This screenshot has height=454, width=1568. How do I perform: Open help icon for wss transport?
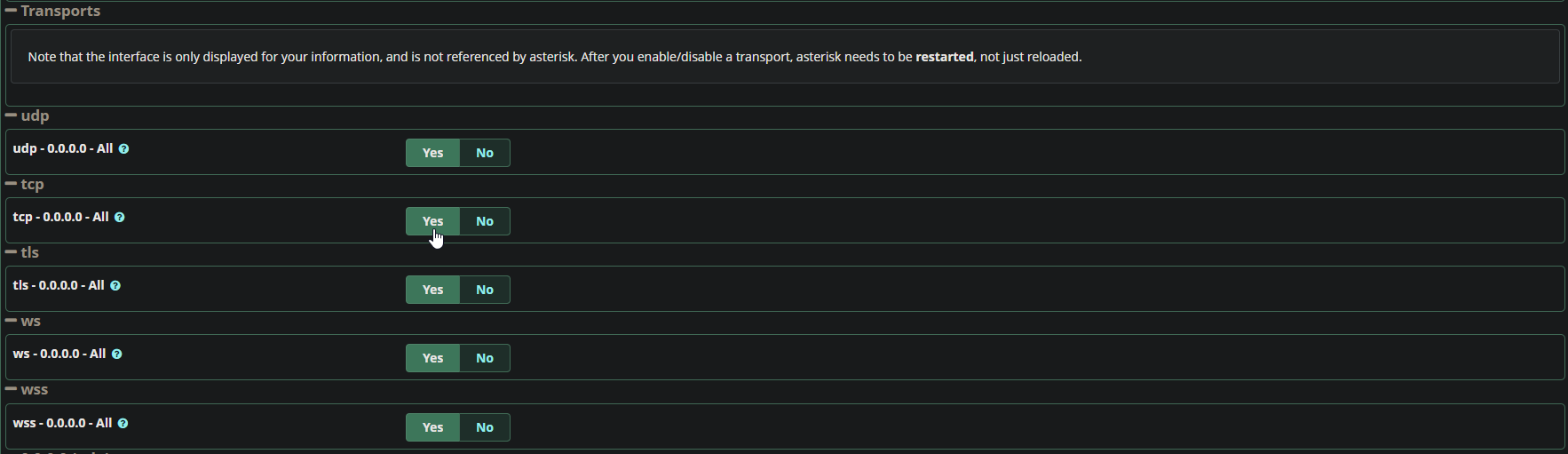pos(123,424)
